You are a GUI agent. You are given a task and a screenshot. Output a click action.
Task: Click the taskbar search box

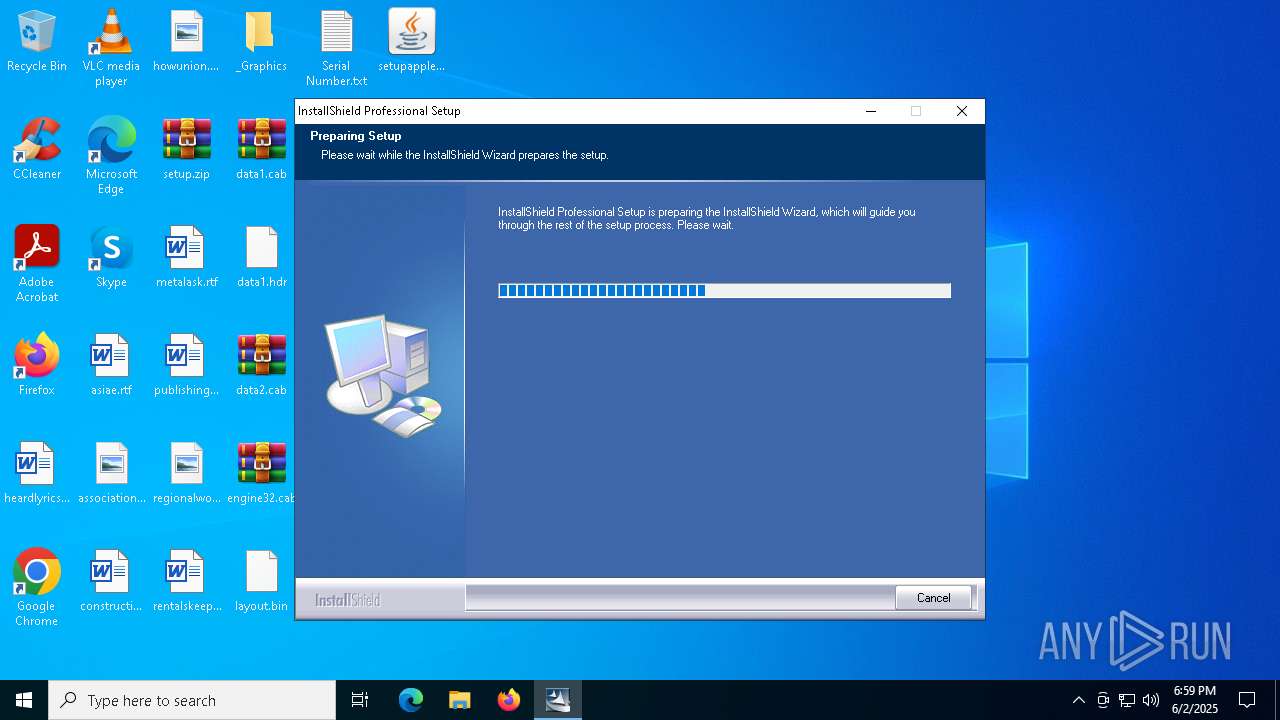click(x=192, y=700)
